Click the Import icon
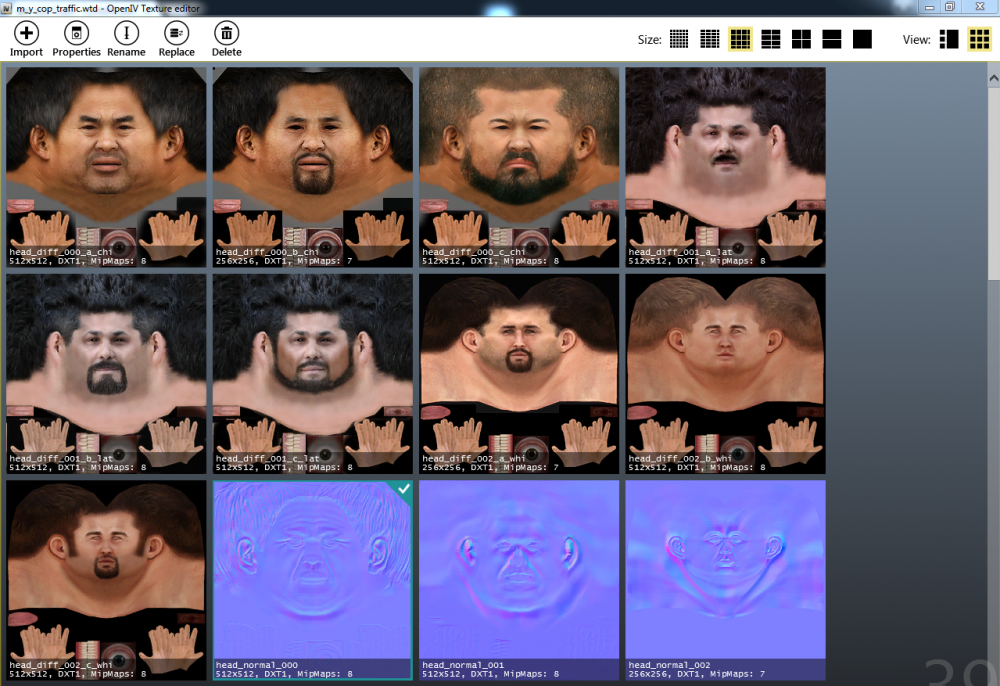1000x686 pixels. (26, 38)
